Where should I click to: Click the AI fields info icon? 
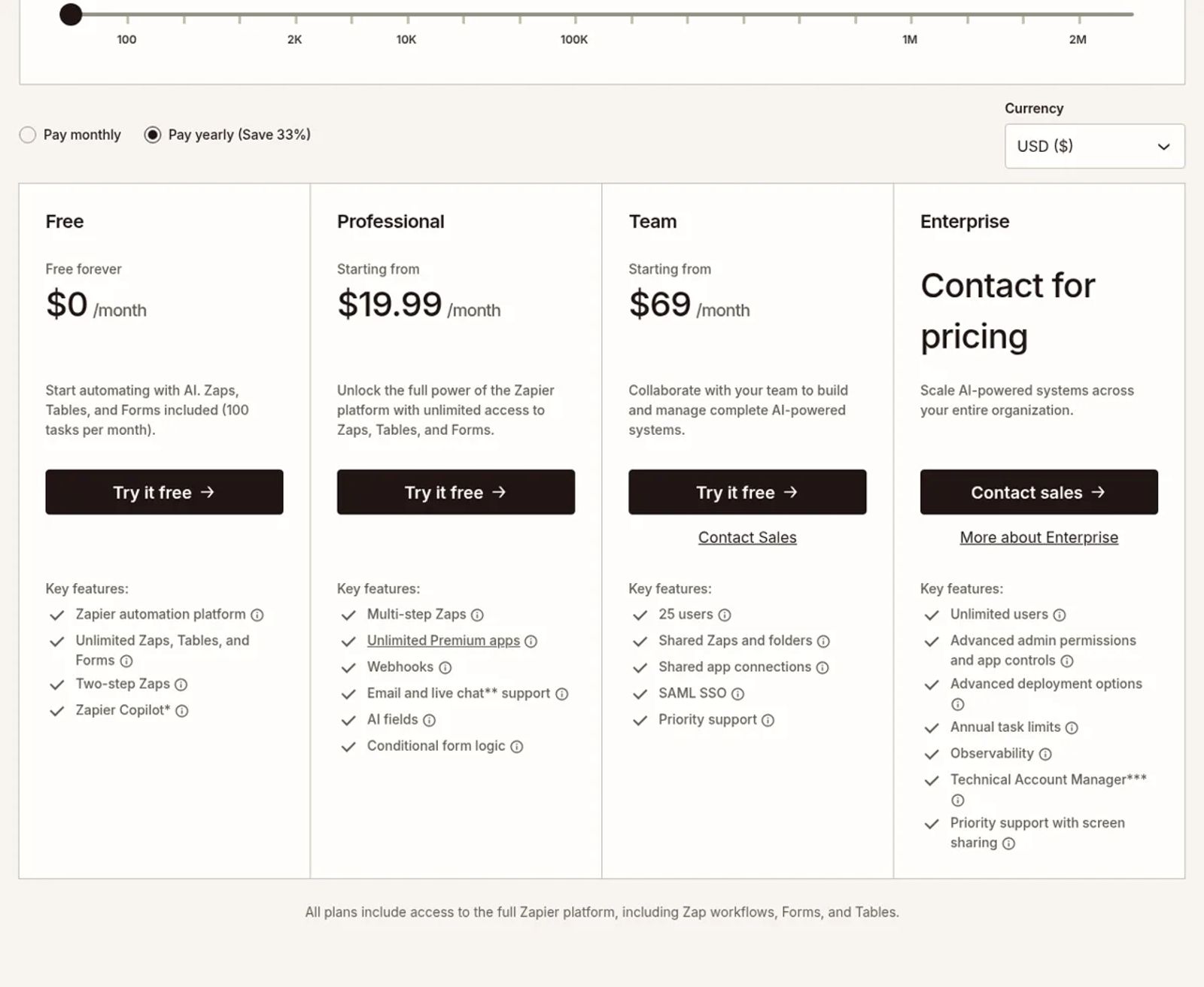click(x=430, y=721)
